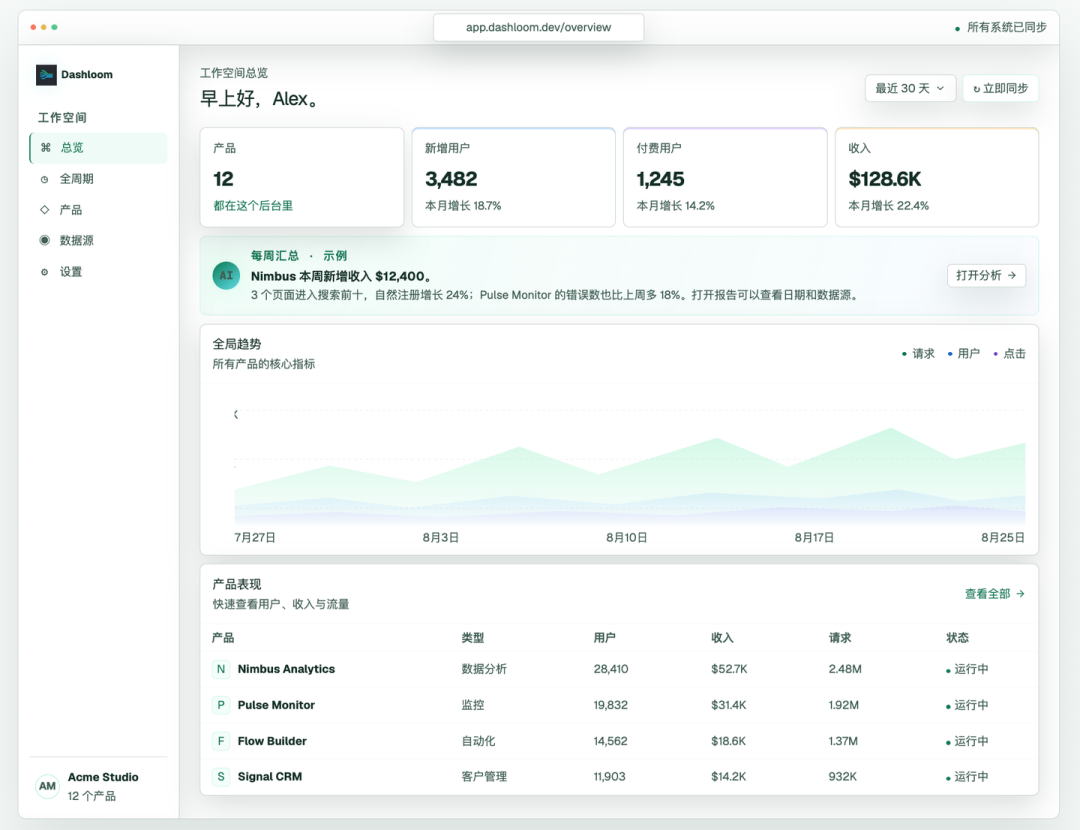Select the 新增用户 3,482 stat card
Screen dimensions: 1080x830
[x=514, y=177]
